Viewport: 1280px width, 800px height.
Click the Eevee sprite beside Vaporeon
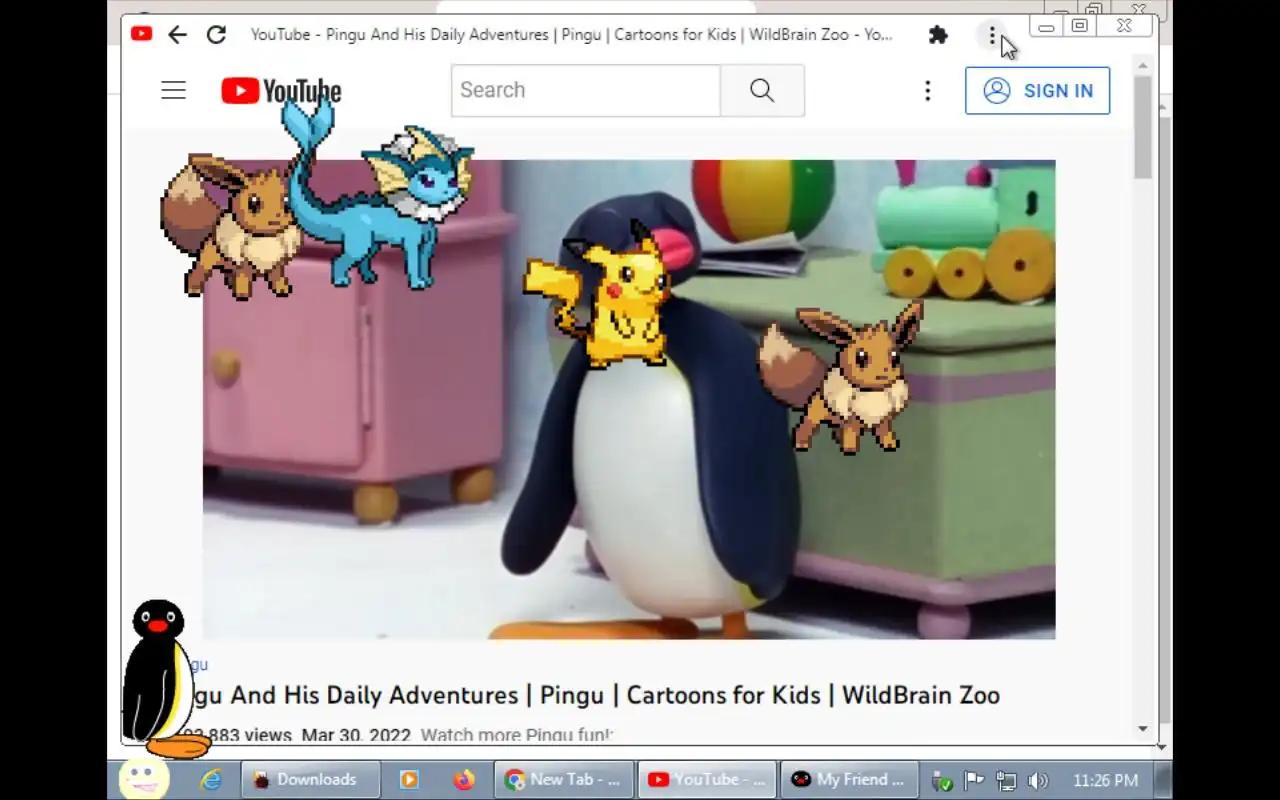[232, 226]
